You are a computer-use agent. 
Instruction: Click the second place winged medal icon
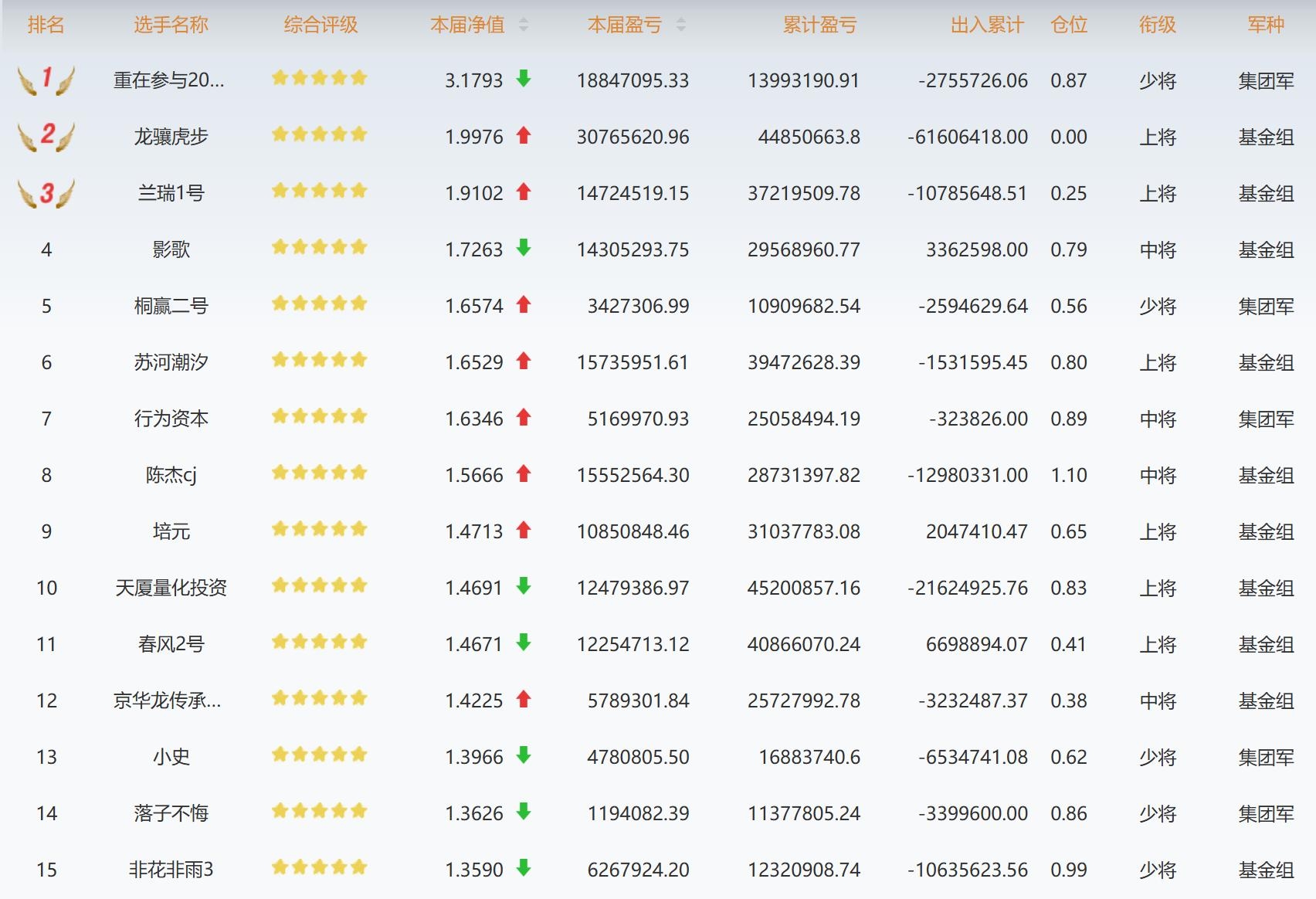click(46, 136)
